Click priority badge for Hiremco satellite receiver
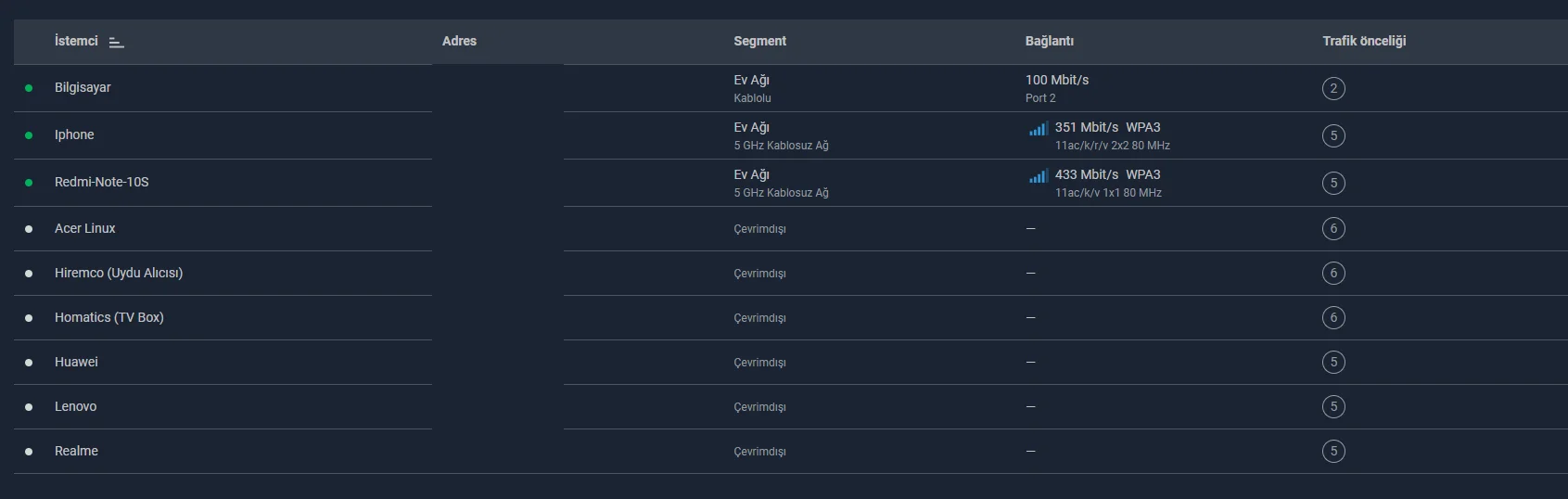This screenshot has height=499, width=1568. [1333, 274]
